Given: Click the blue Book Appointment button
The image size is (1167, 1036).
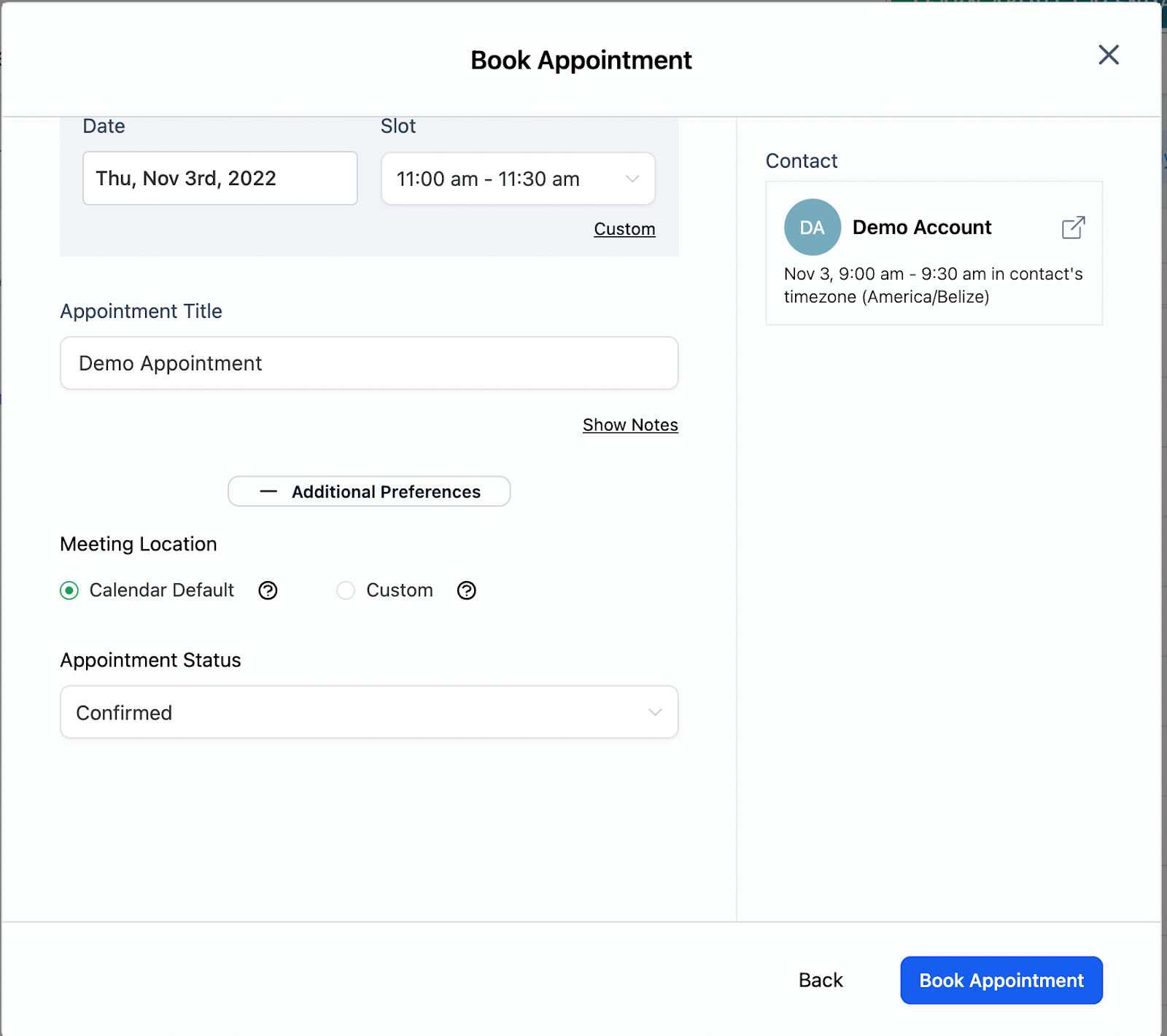Looking at the screenshot, I should 1001,981.
